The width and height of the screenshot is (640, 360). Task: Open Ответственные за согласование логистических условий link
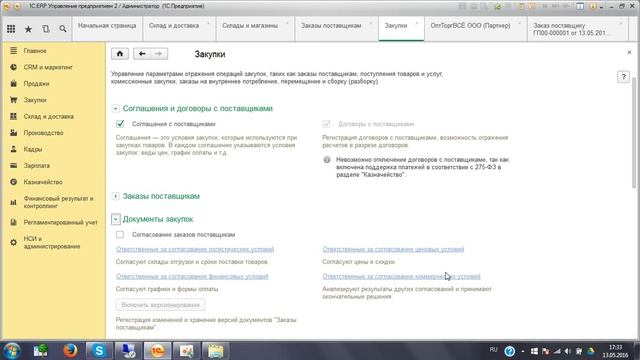point(195,249)
